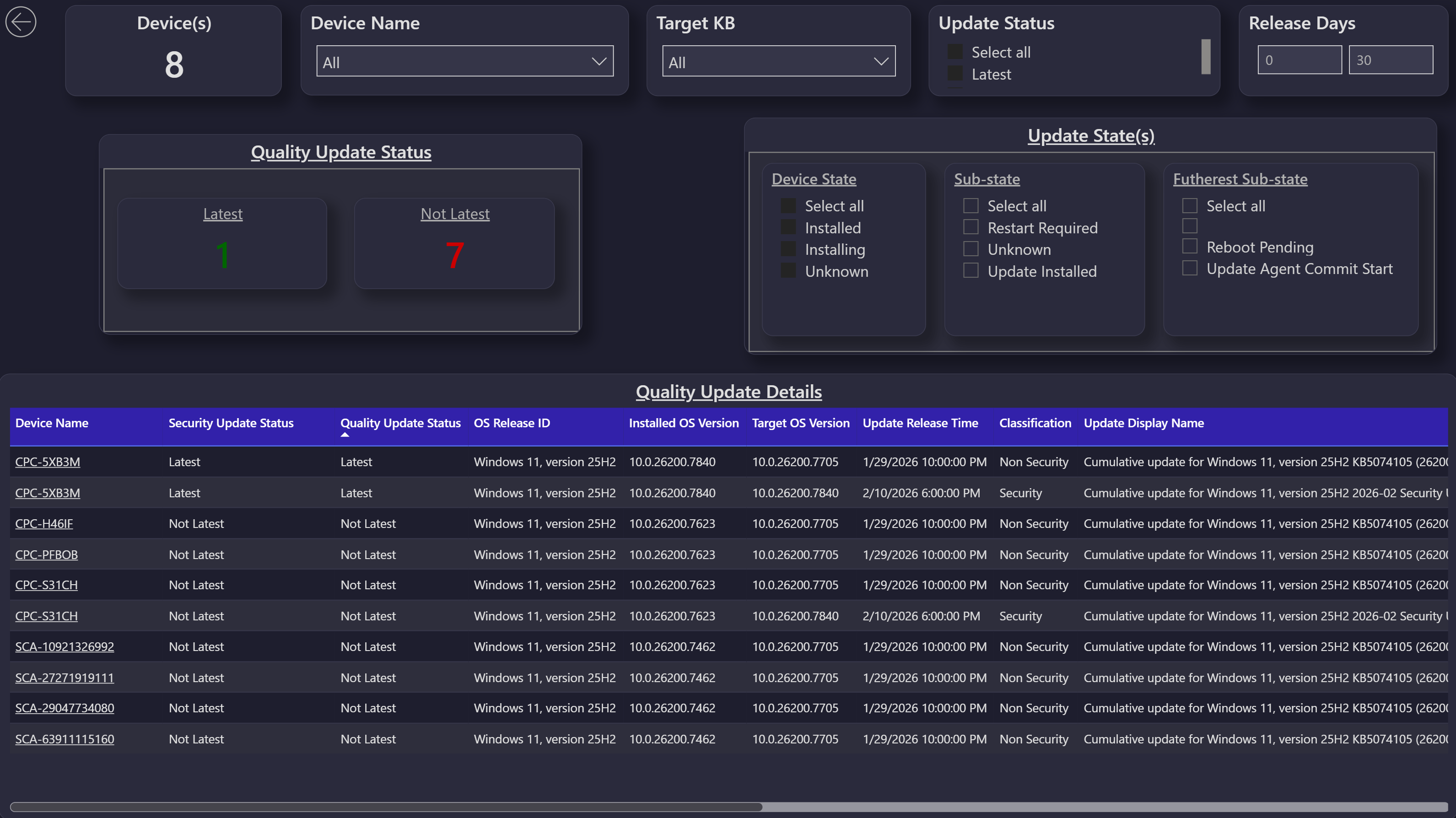1456x818 pixels.
Task: Sort by Quality Update Status column
Action: click(x=400, y=423)
